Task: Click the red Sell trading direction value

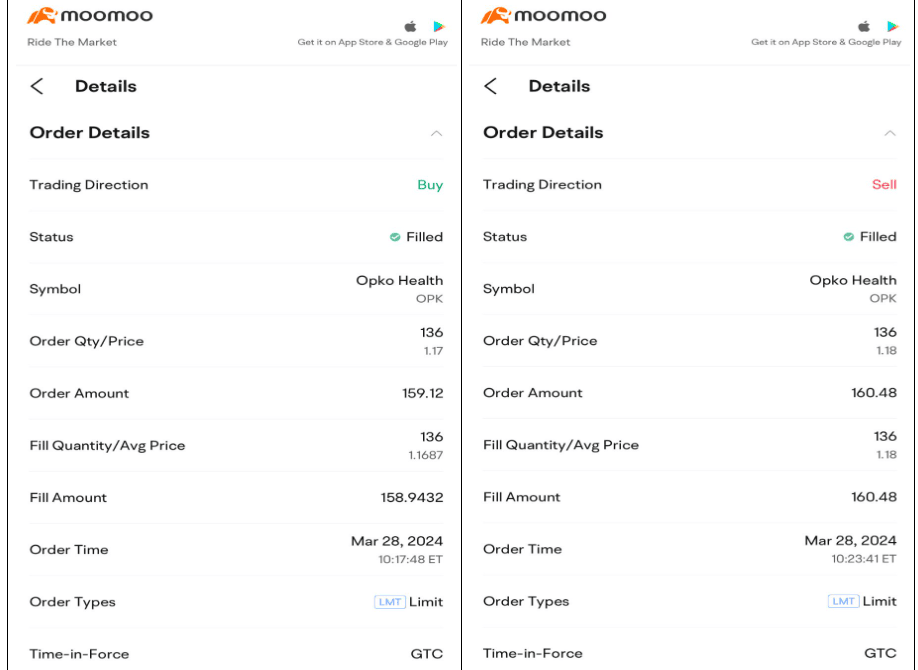Action: 884,185
